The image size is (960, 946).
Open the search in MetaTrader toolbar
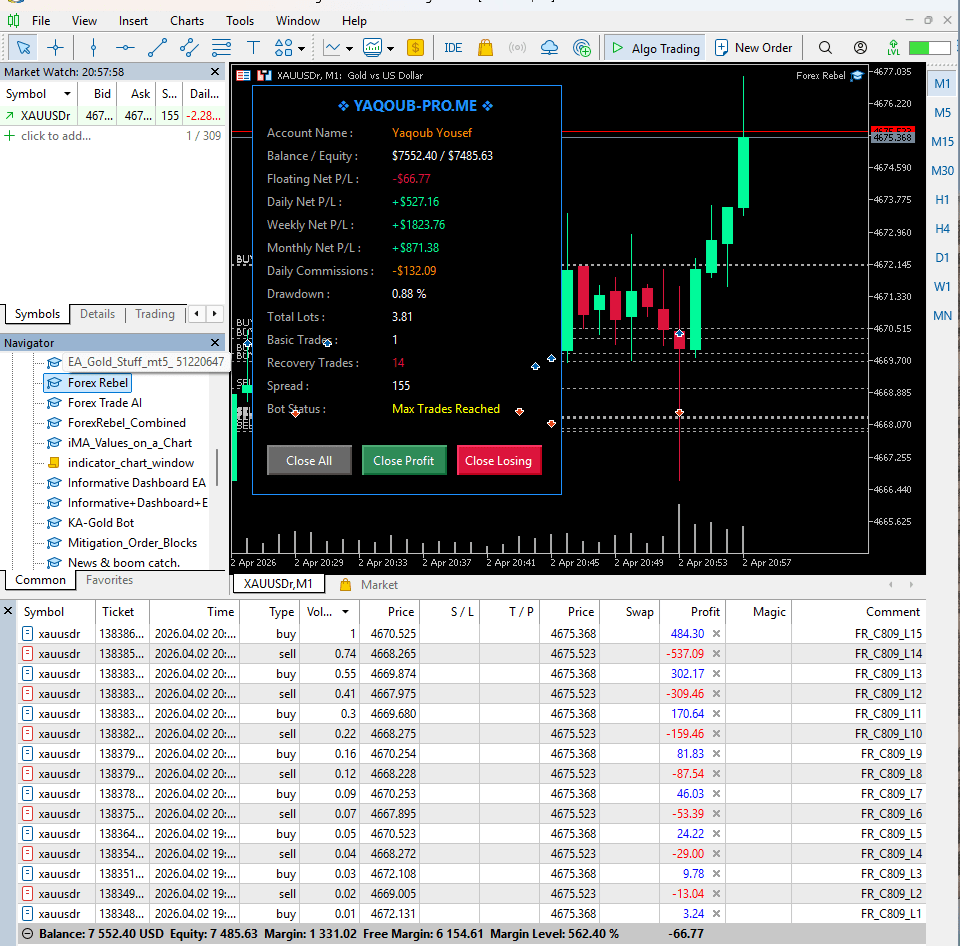[x=826, y=47]
